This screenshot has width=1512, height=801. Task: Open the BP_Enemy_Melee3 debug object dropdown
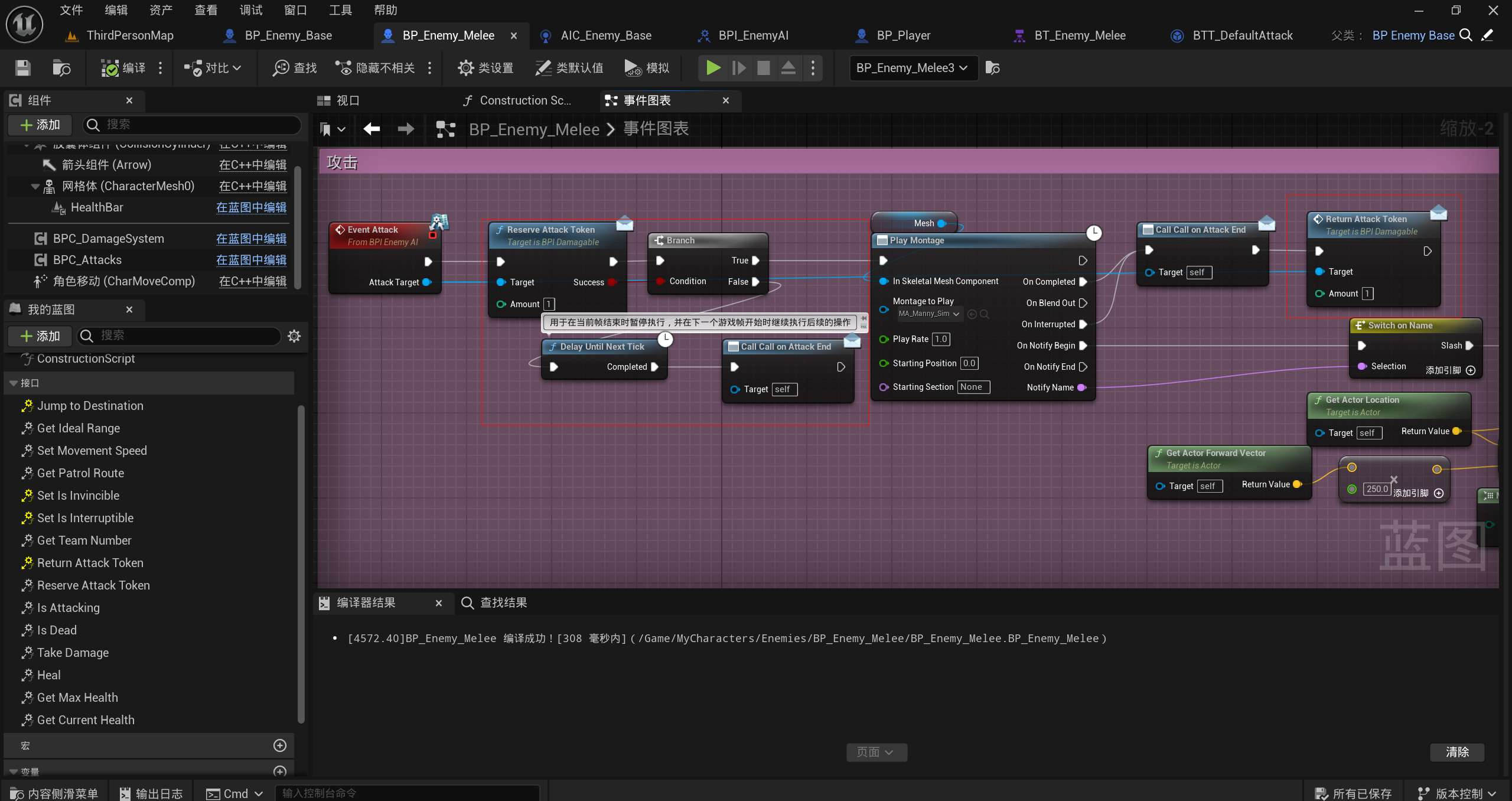[913, 68]
